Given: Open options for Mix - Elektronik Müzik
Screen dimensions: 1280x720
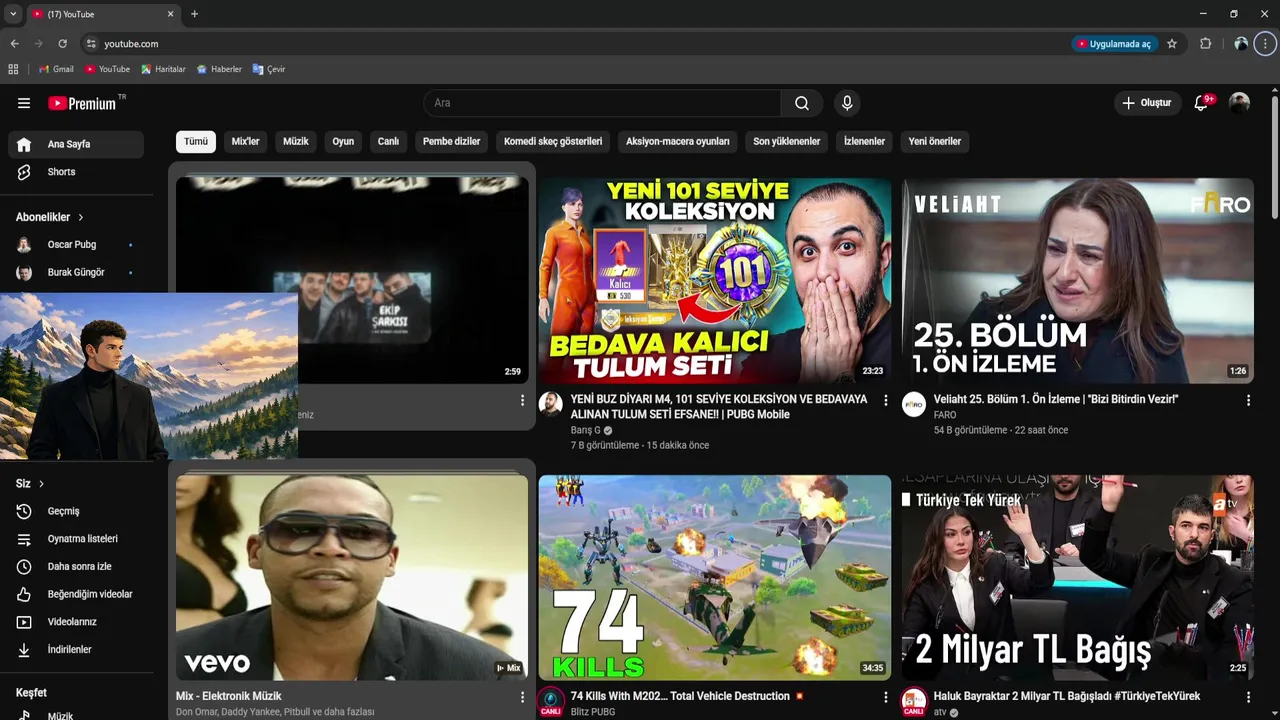Looking at the screenshot, I should (x=522, y=697).
